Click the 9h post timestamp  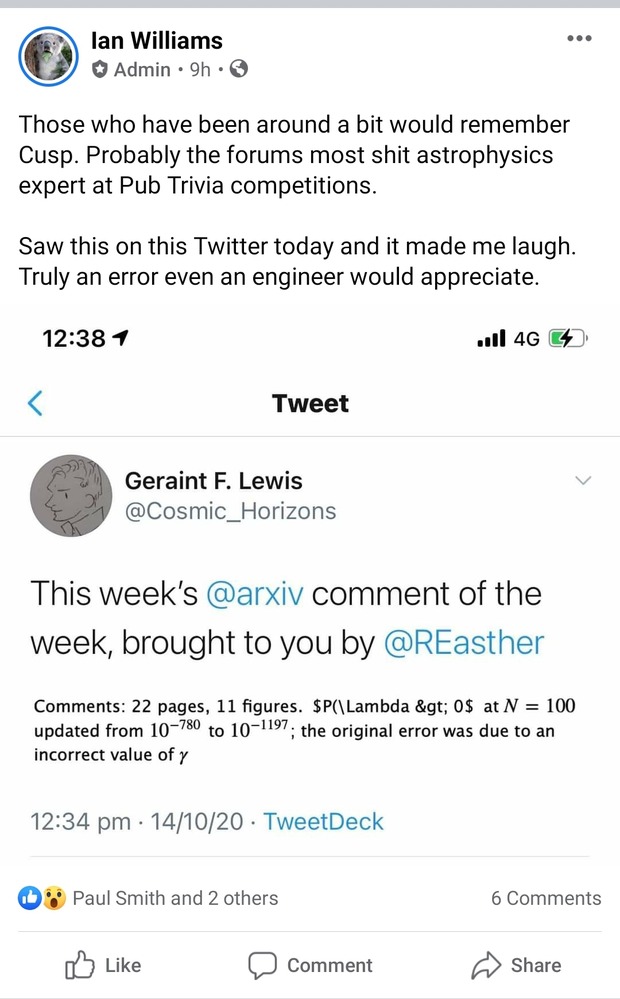[200, 70]
